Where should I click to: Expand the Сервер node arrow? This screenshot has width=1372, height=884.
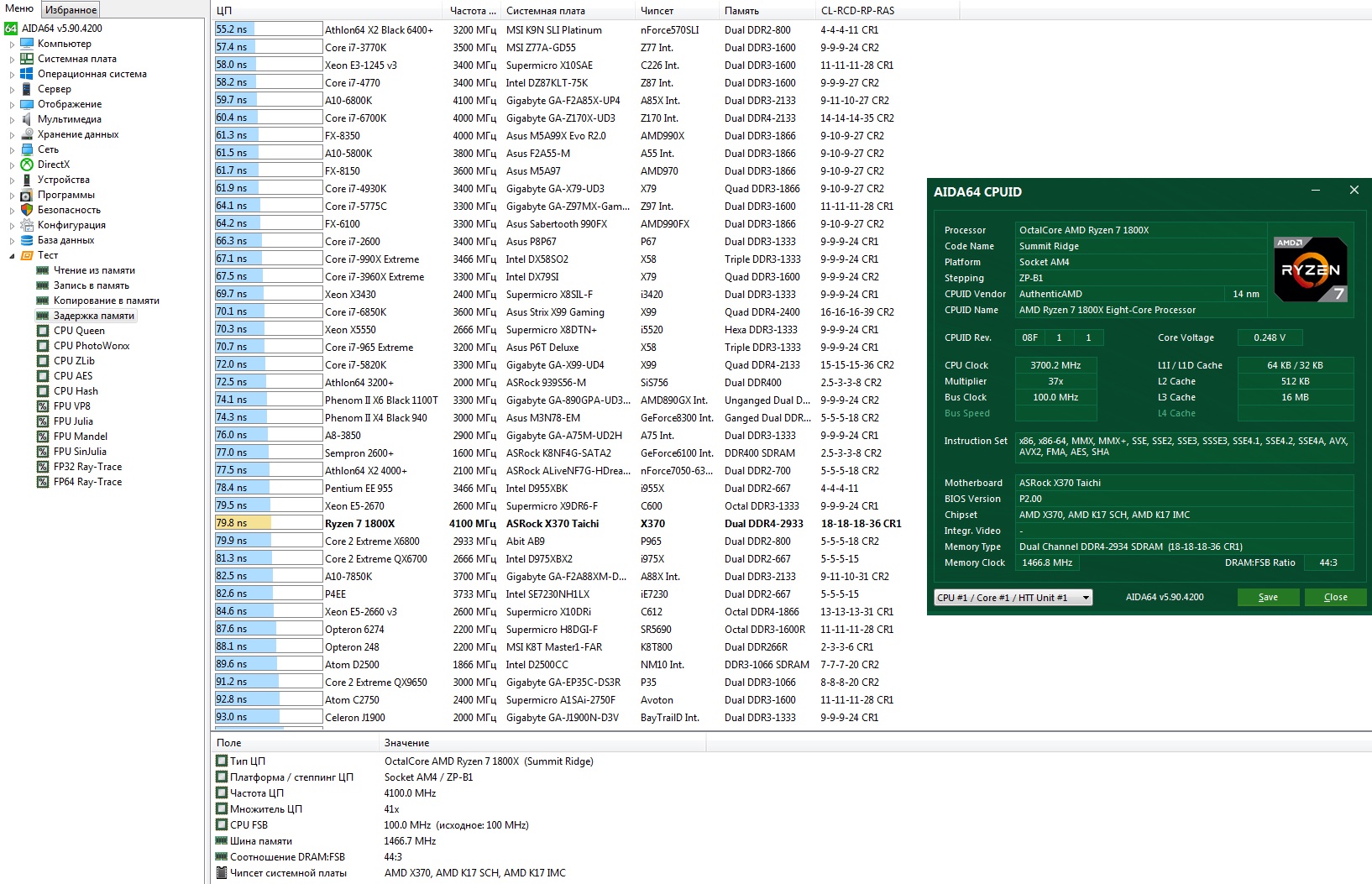tap(12, 89)
